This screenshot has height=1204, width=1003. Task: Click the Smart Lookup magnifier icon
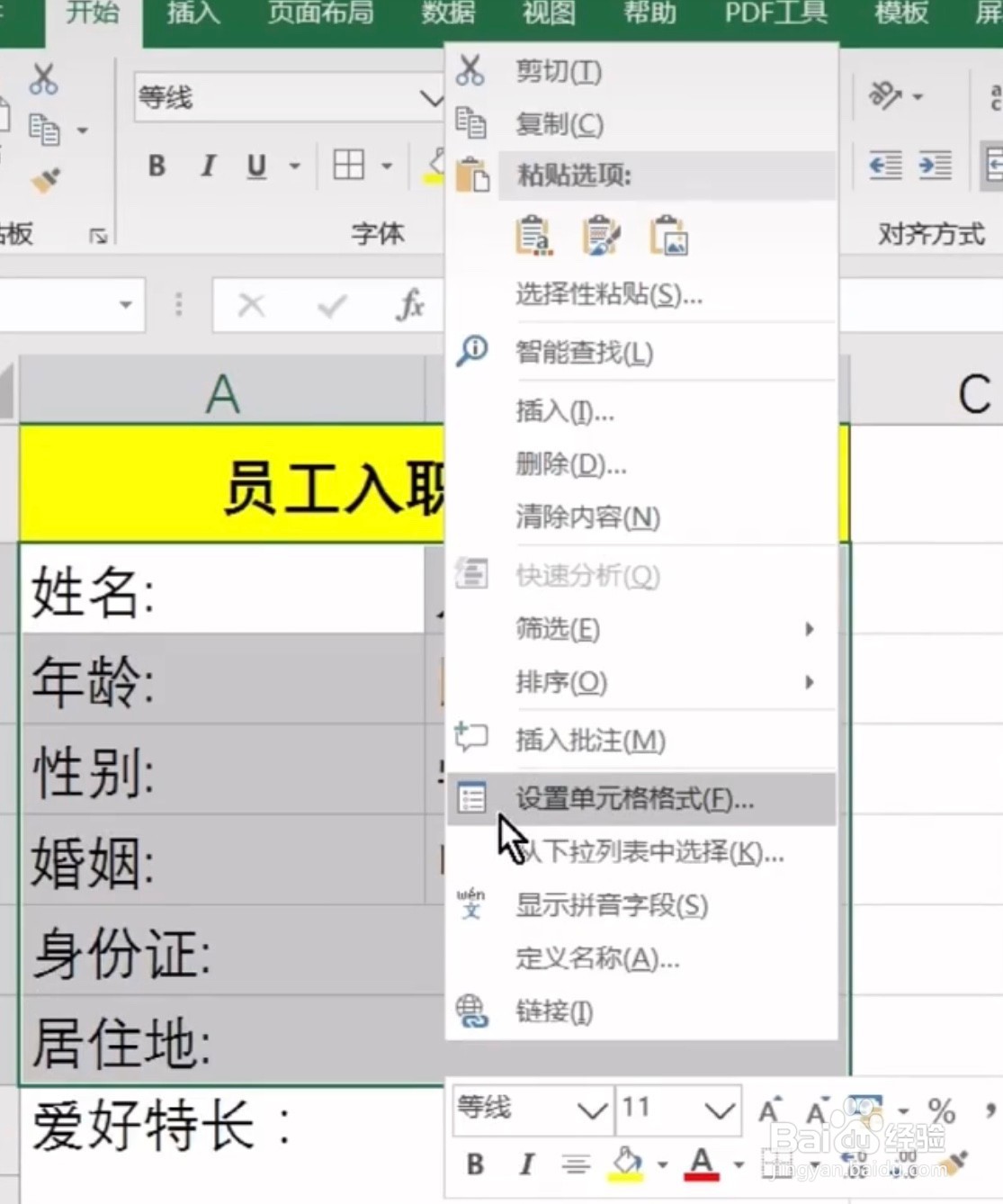pos(470,350)
